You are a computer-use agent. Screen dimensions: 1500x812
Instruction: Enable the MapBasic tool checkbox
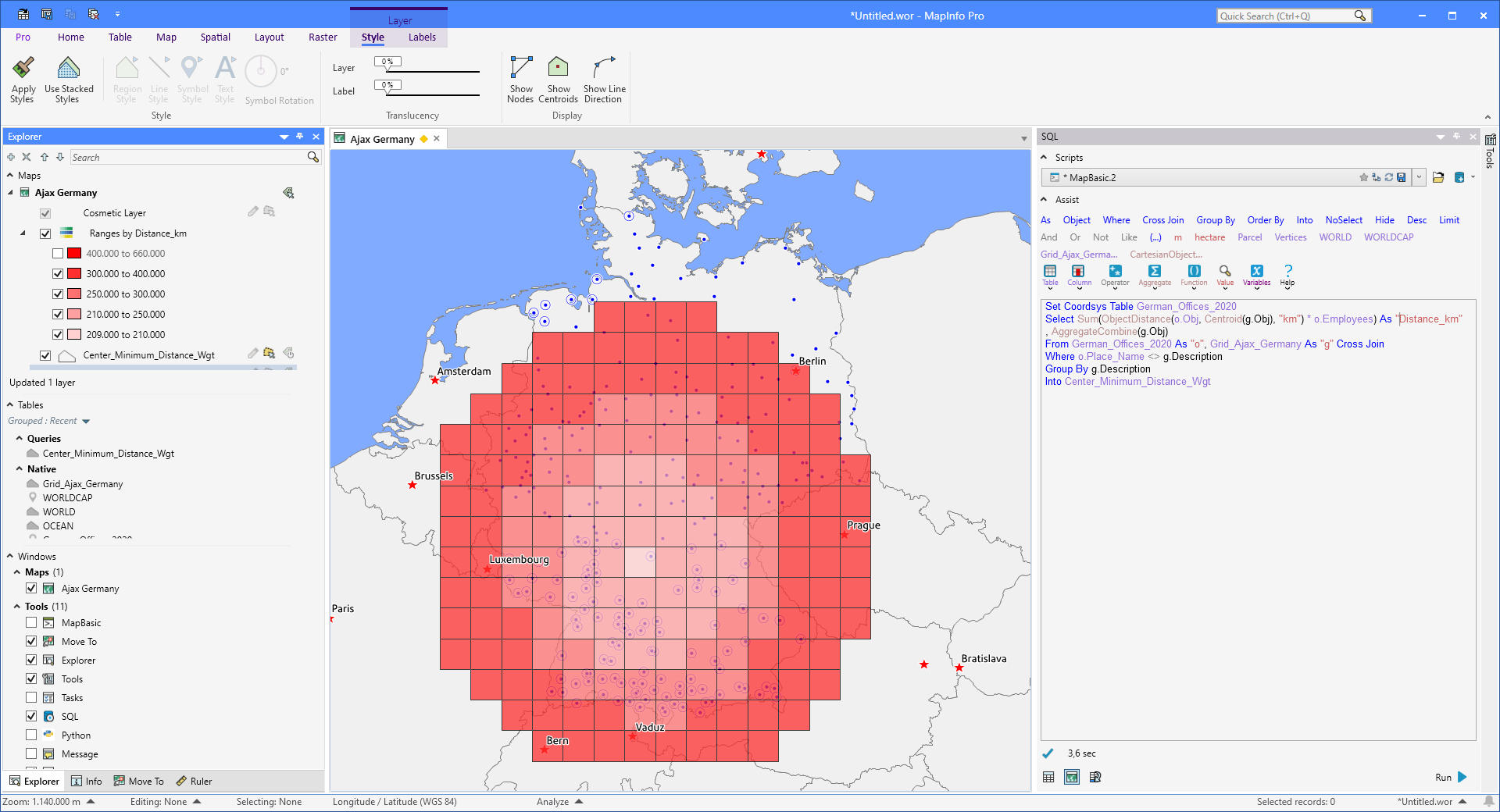31,622
